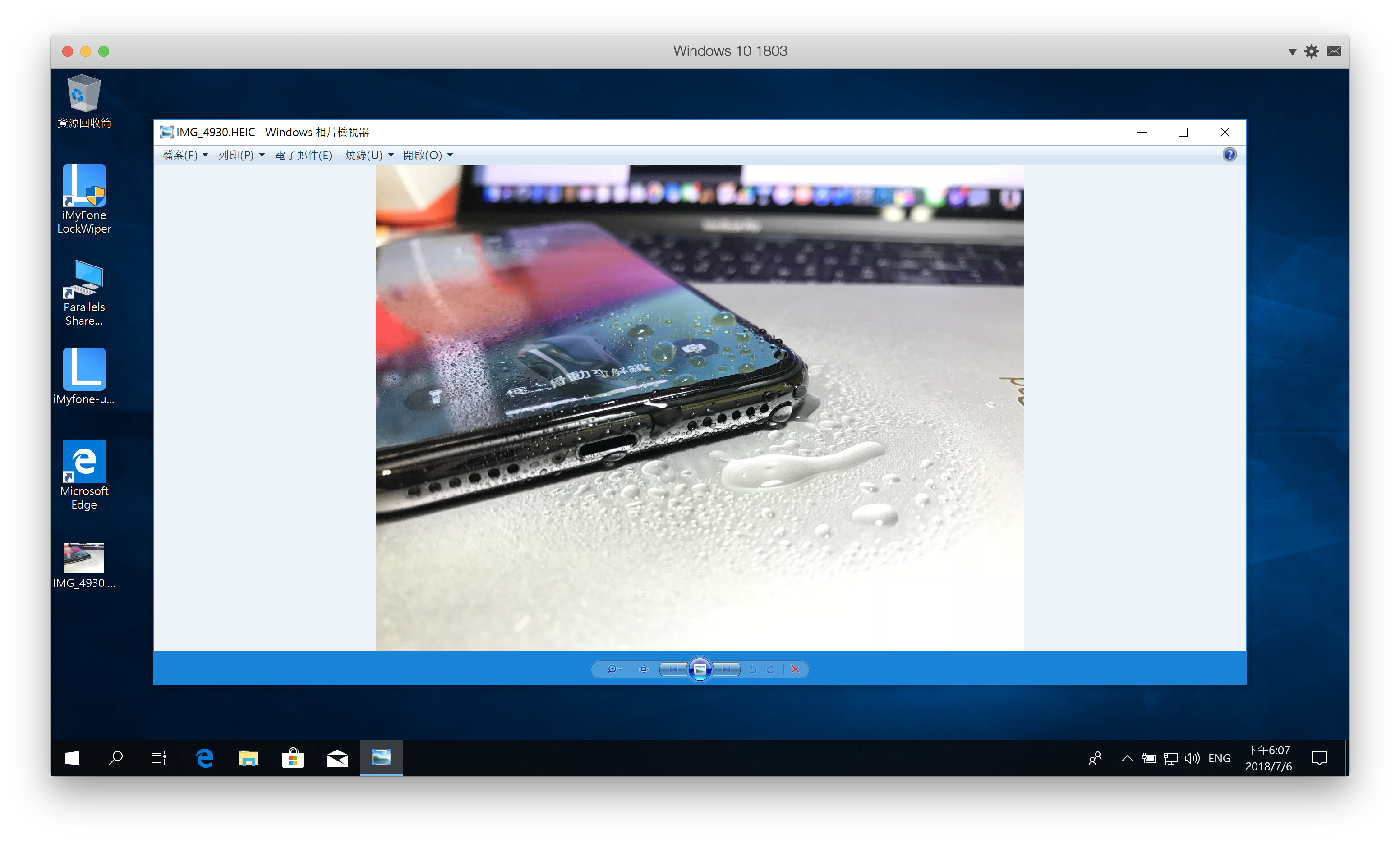
Task: Delete the photo with the red X
Action: pos(796,669)
